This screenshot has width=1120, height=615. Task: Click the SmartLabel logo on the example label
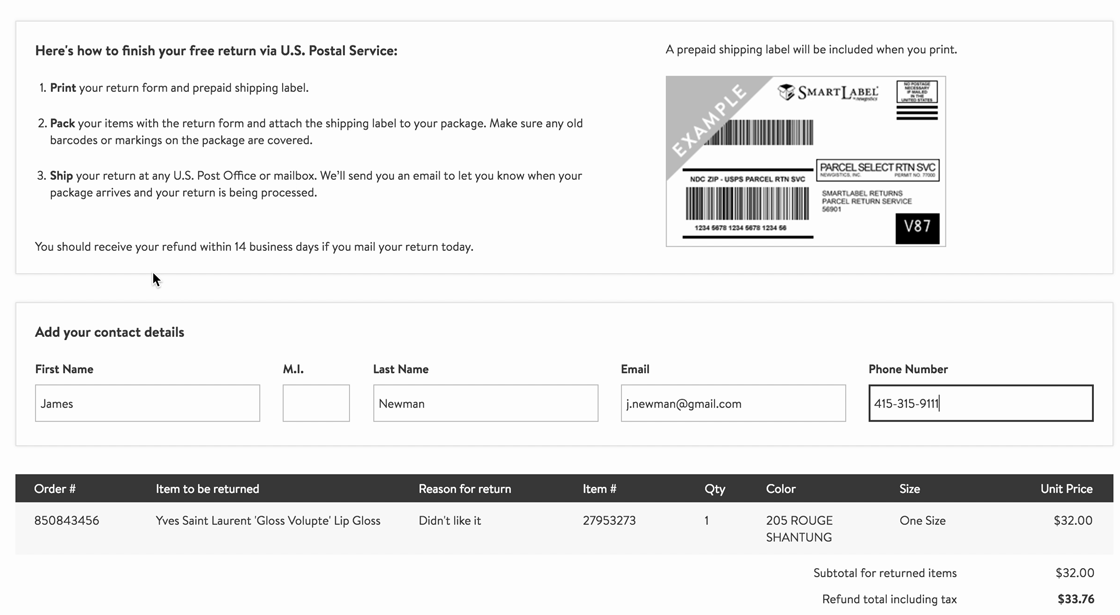(829, 93)
